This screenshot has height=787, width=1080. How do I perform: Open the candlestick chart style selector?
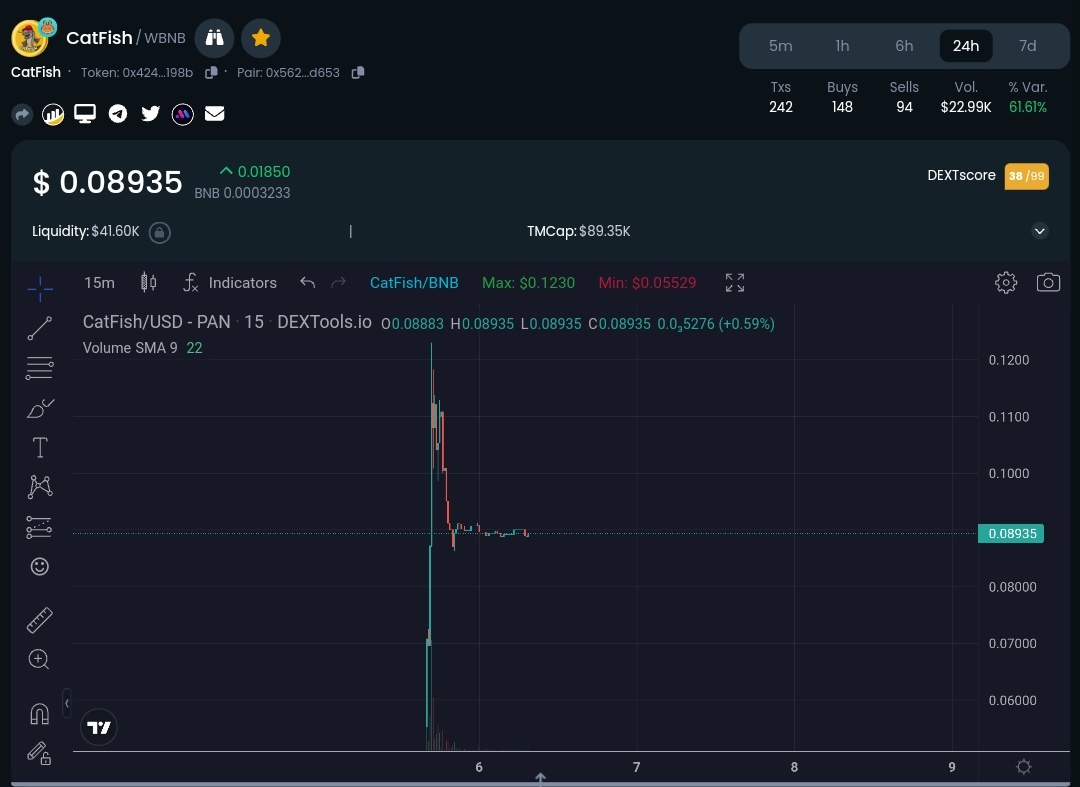tap(148, 282)
